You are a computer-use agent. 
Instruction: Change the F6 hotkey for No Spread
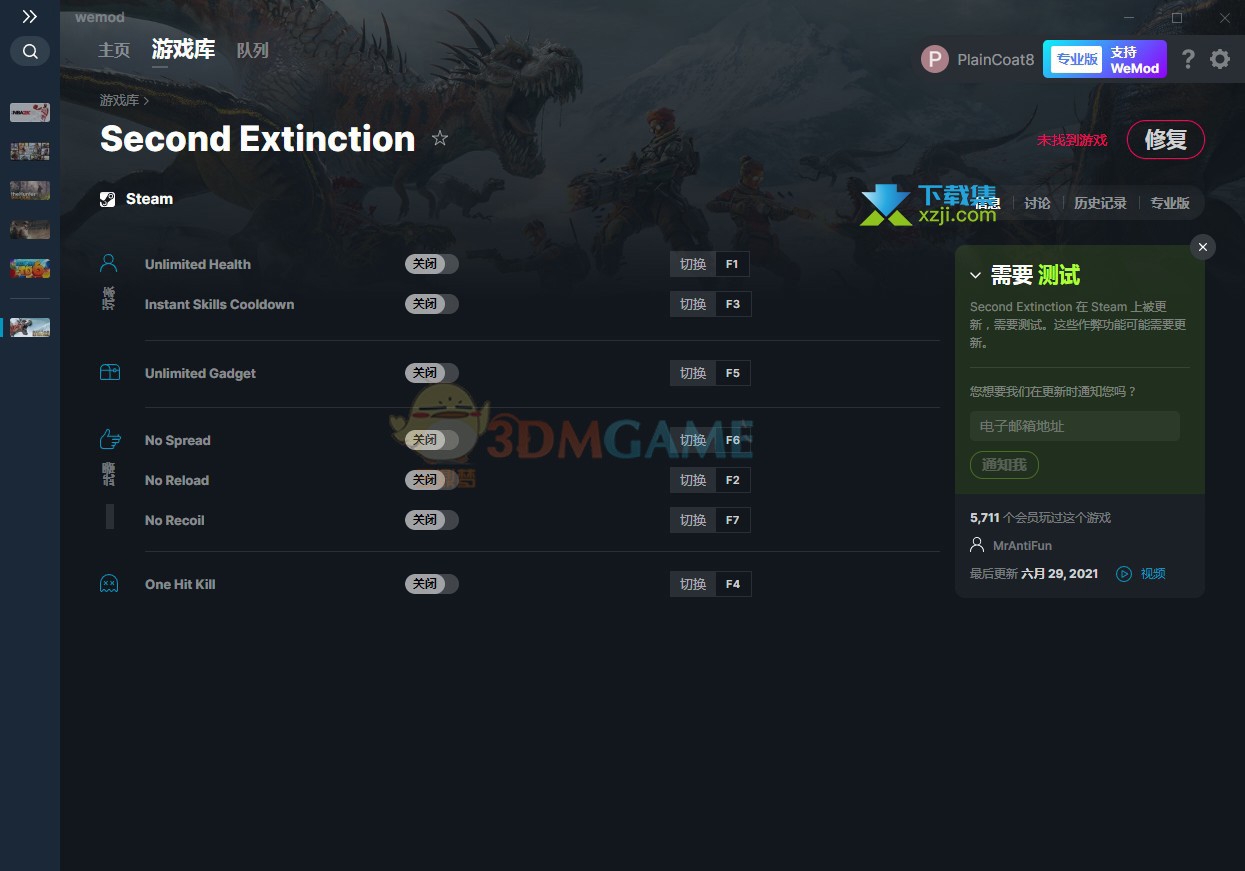tap(732, 440)
